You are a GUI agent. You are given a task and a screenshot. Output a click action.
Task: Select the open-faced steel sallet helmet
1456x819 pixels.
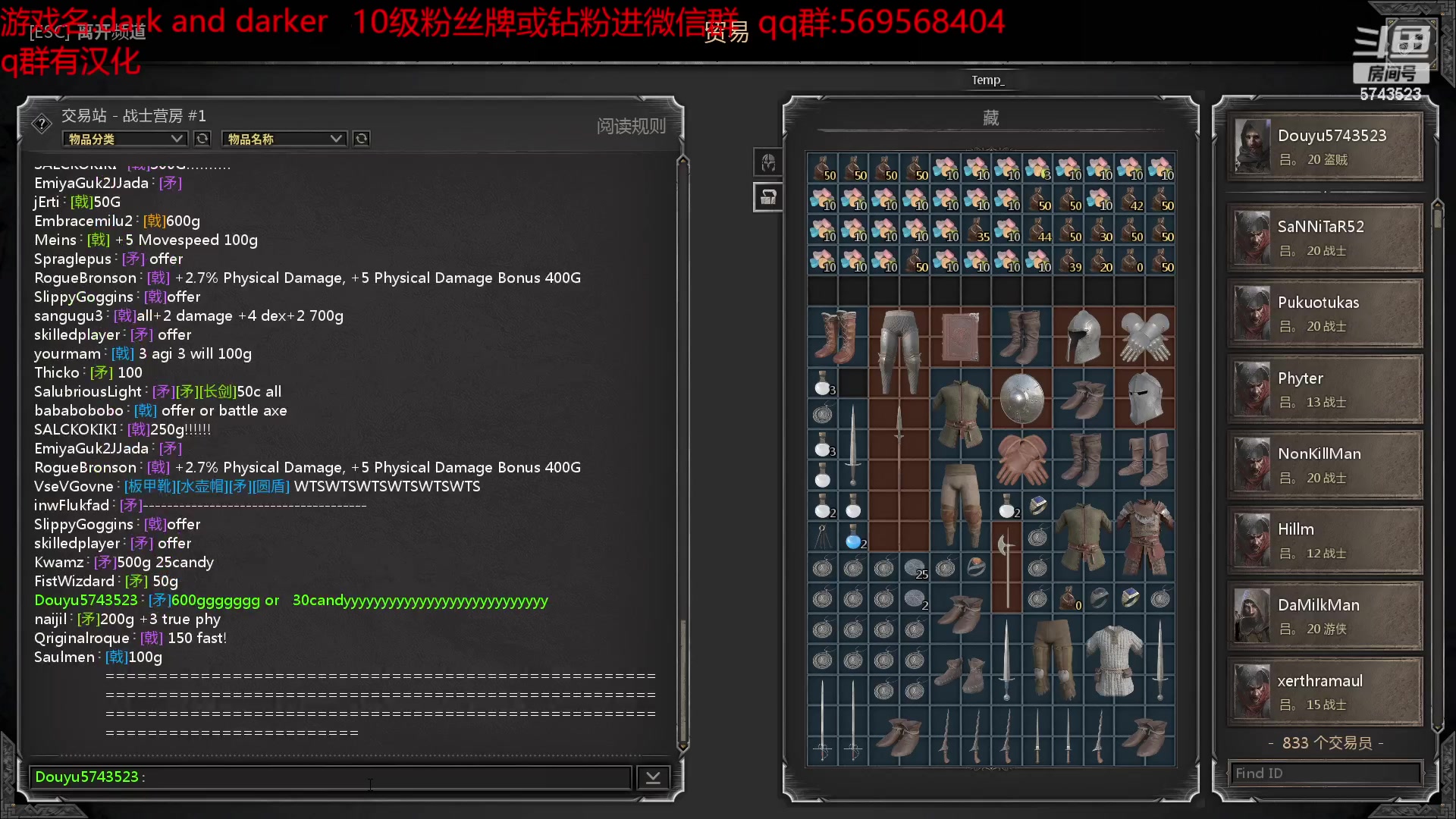(1083, 337)
